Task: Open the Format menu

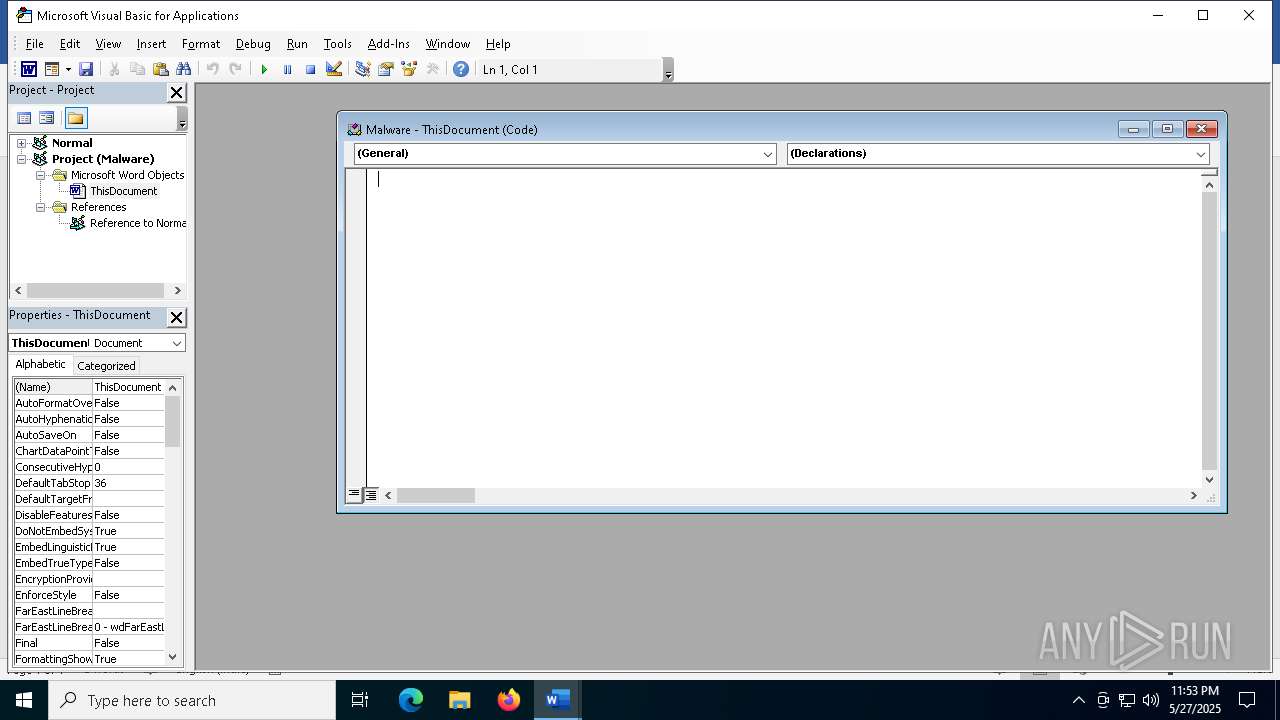Action: pyautogui.click(x=201, y=44)
